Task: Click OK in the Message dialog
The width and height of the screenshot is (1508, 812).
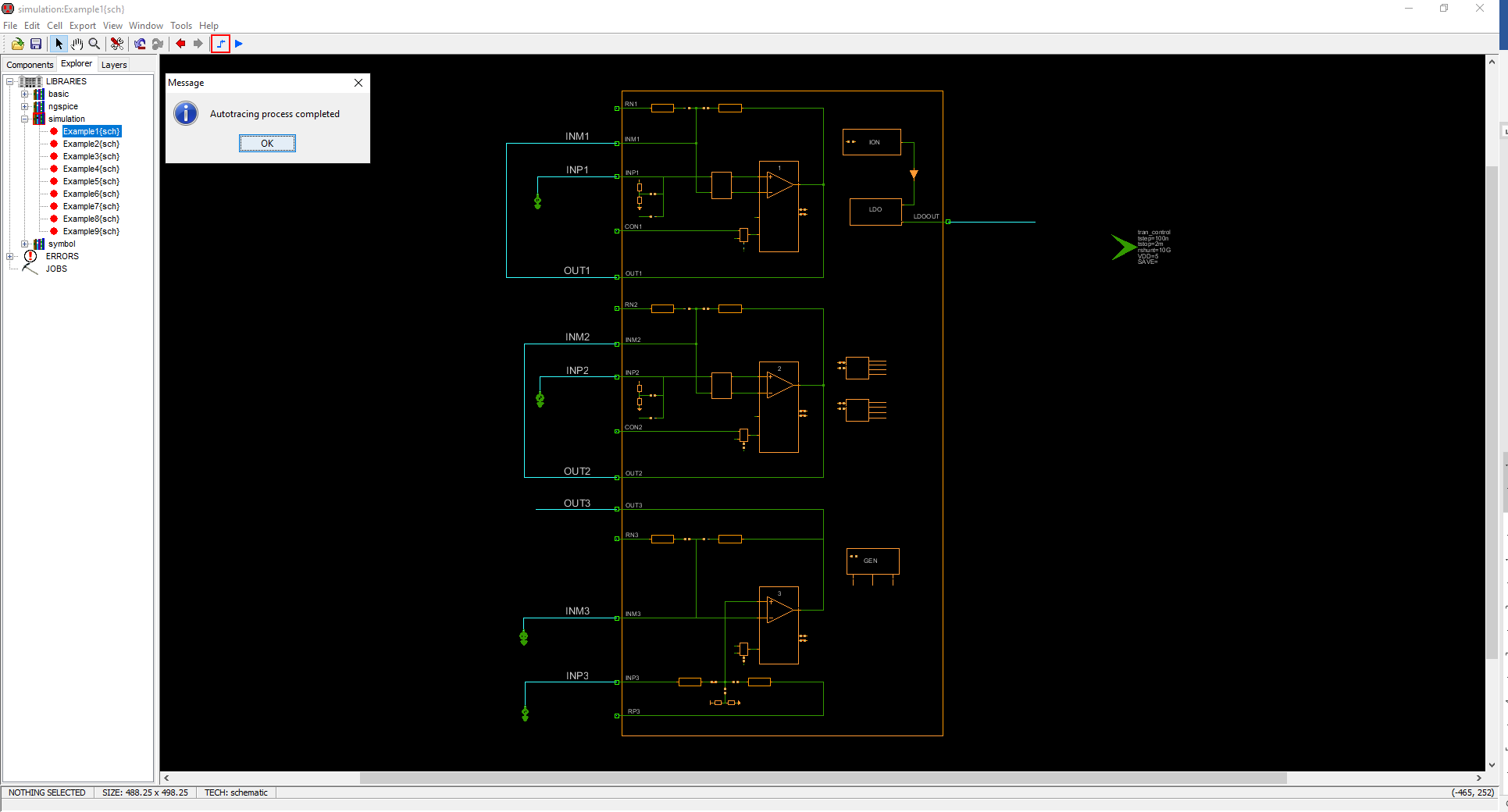Action: point(267,143)
